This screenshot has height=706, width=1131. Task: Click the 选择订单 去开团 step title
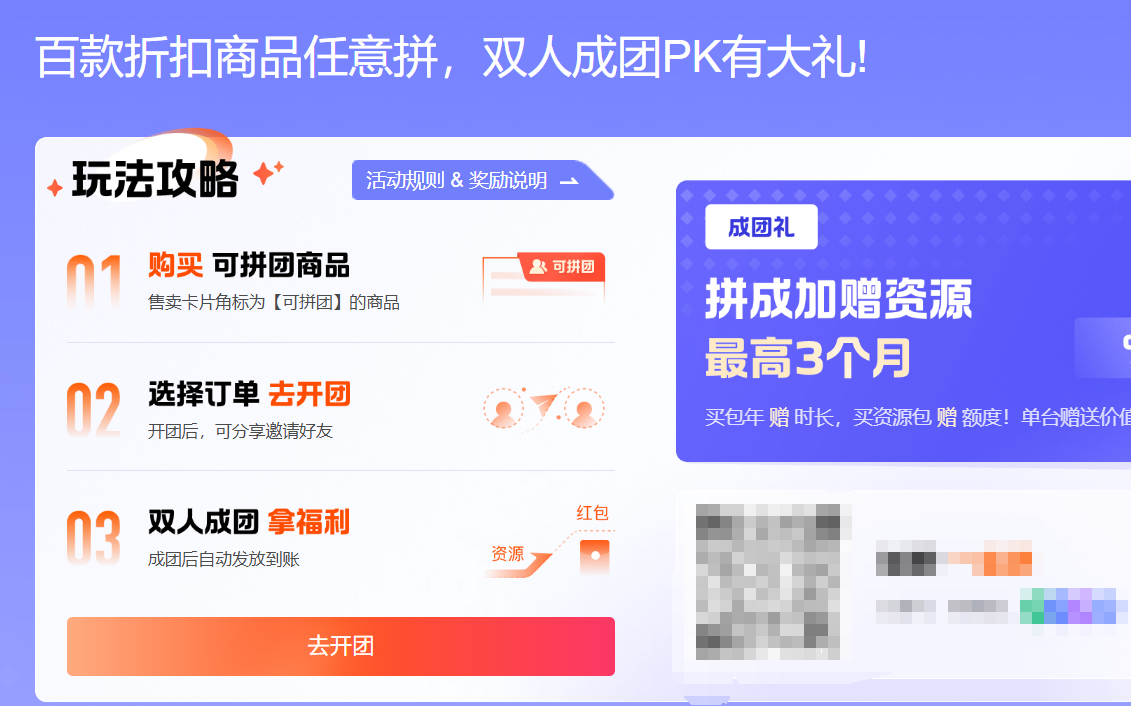coord(250,394)
